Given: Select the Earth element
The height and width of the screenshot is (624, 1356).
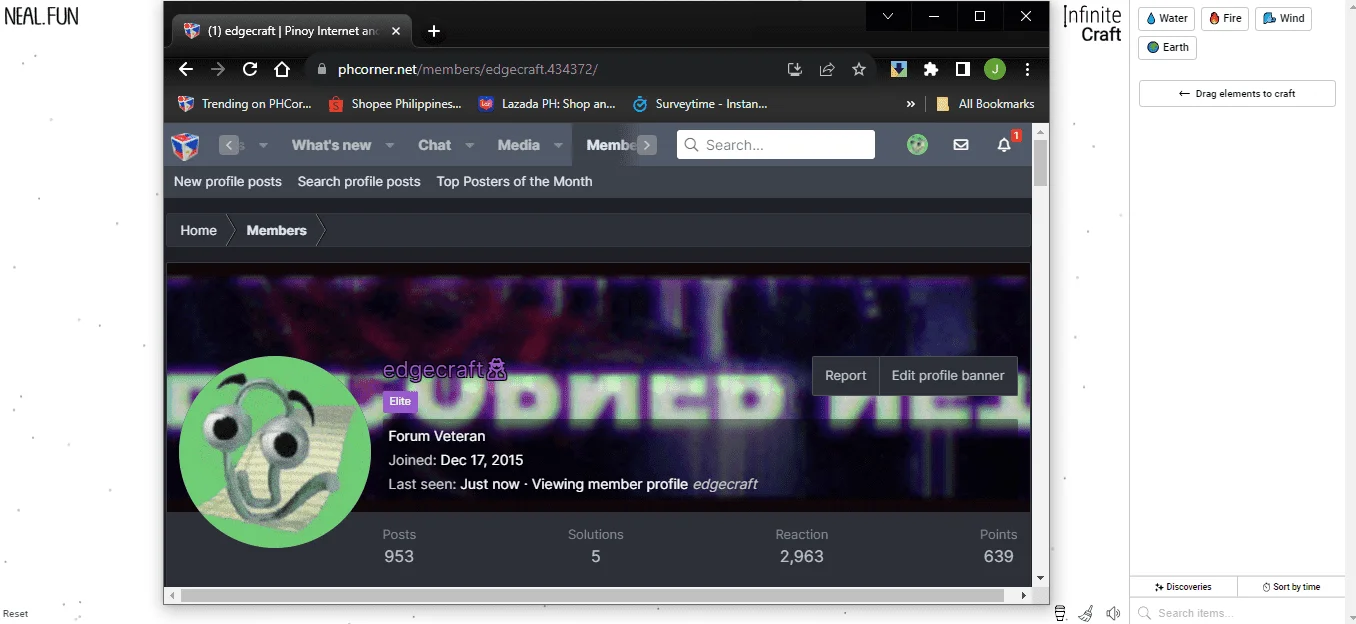Looking at the screenshot, I should click(1167, 47).
